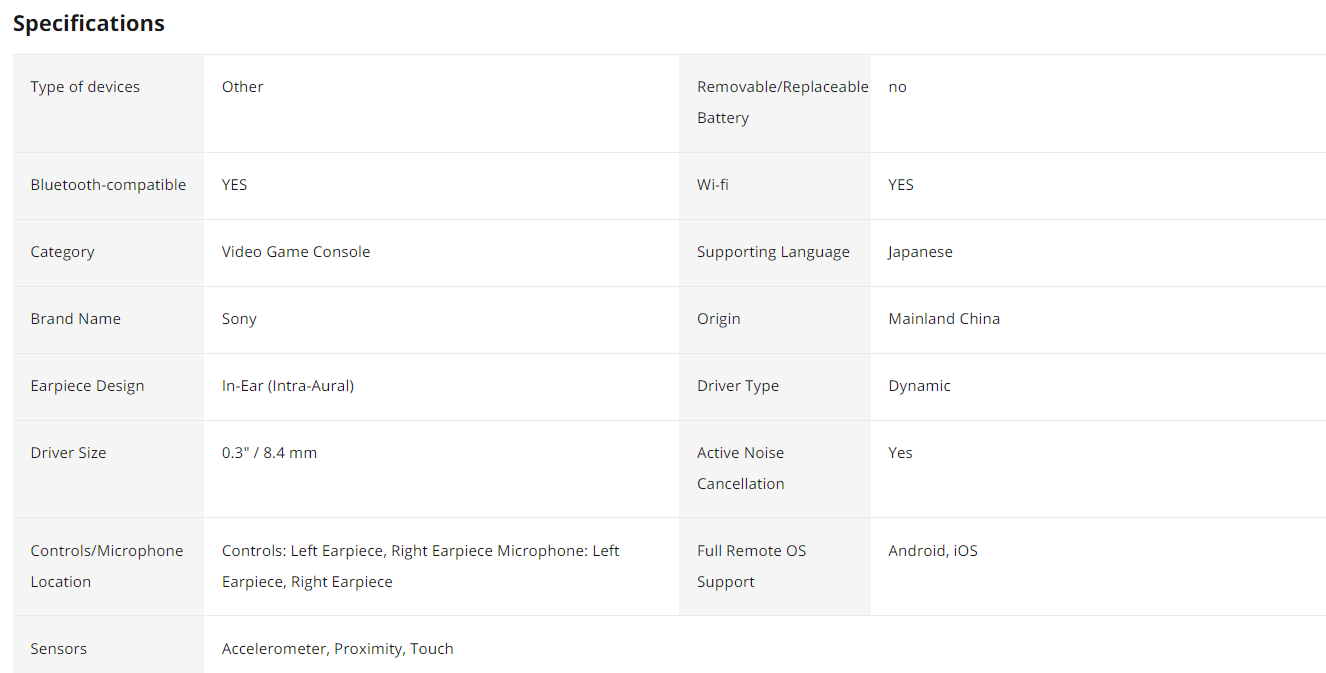The height and width of the screenshot is (673, 1326).
Task: Click the 'Supporting Language' label
Action: [x=773, y=252]
